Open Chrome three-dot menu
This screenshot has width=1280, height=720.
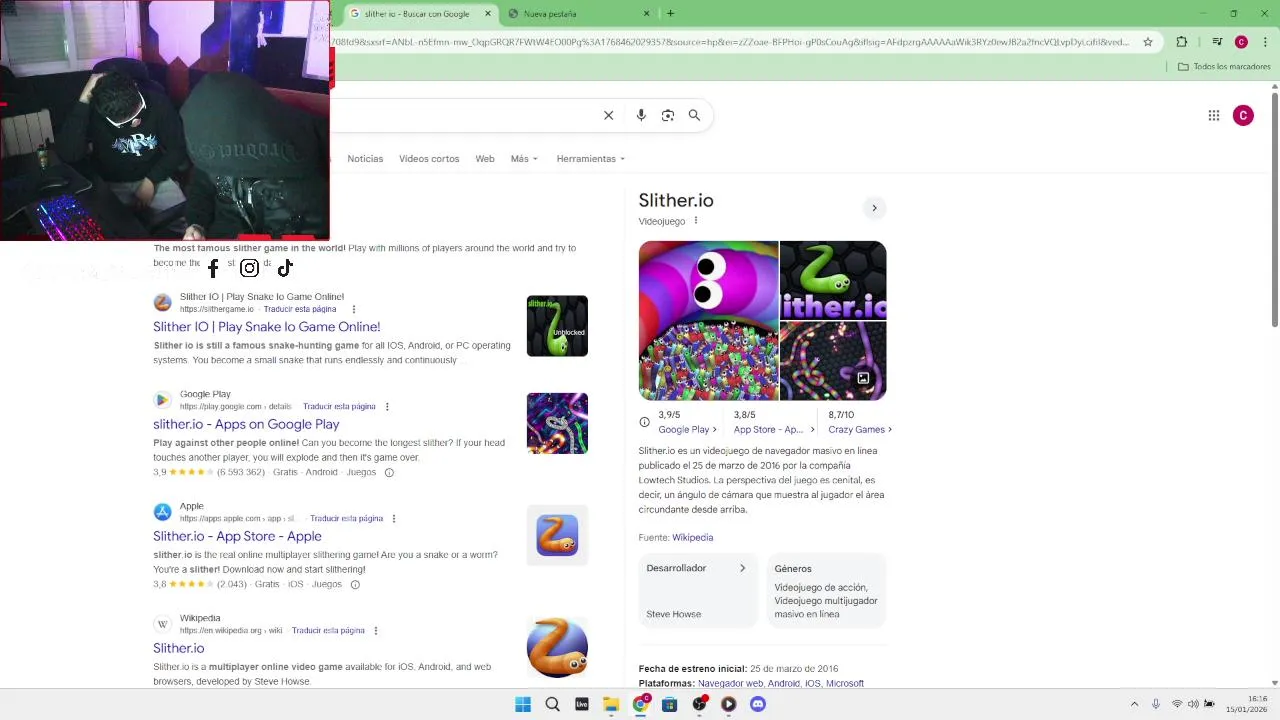(x=1265, y=42)
